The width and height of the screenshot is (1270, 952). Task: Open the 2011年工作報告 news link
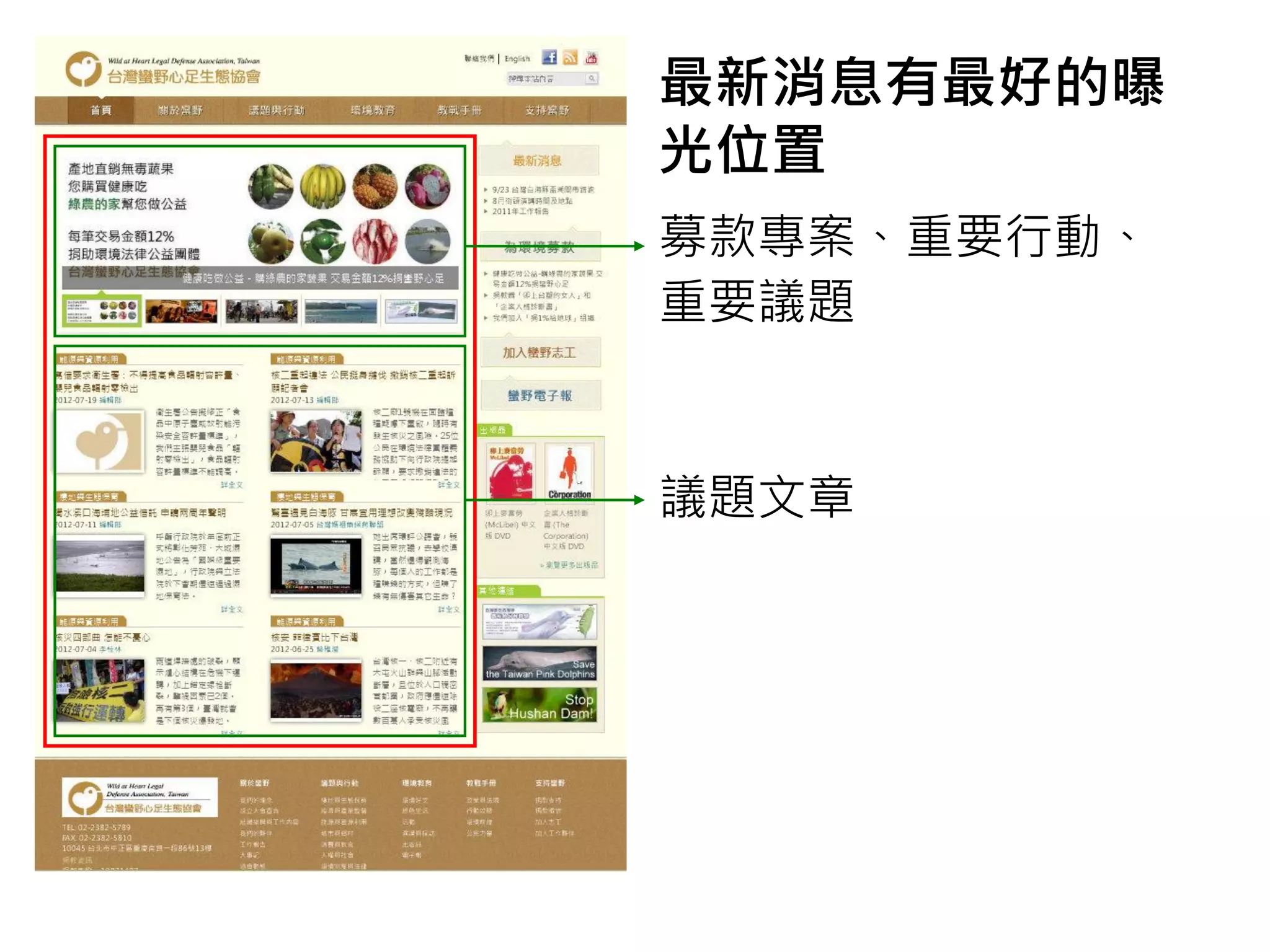click(520, 211)
